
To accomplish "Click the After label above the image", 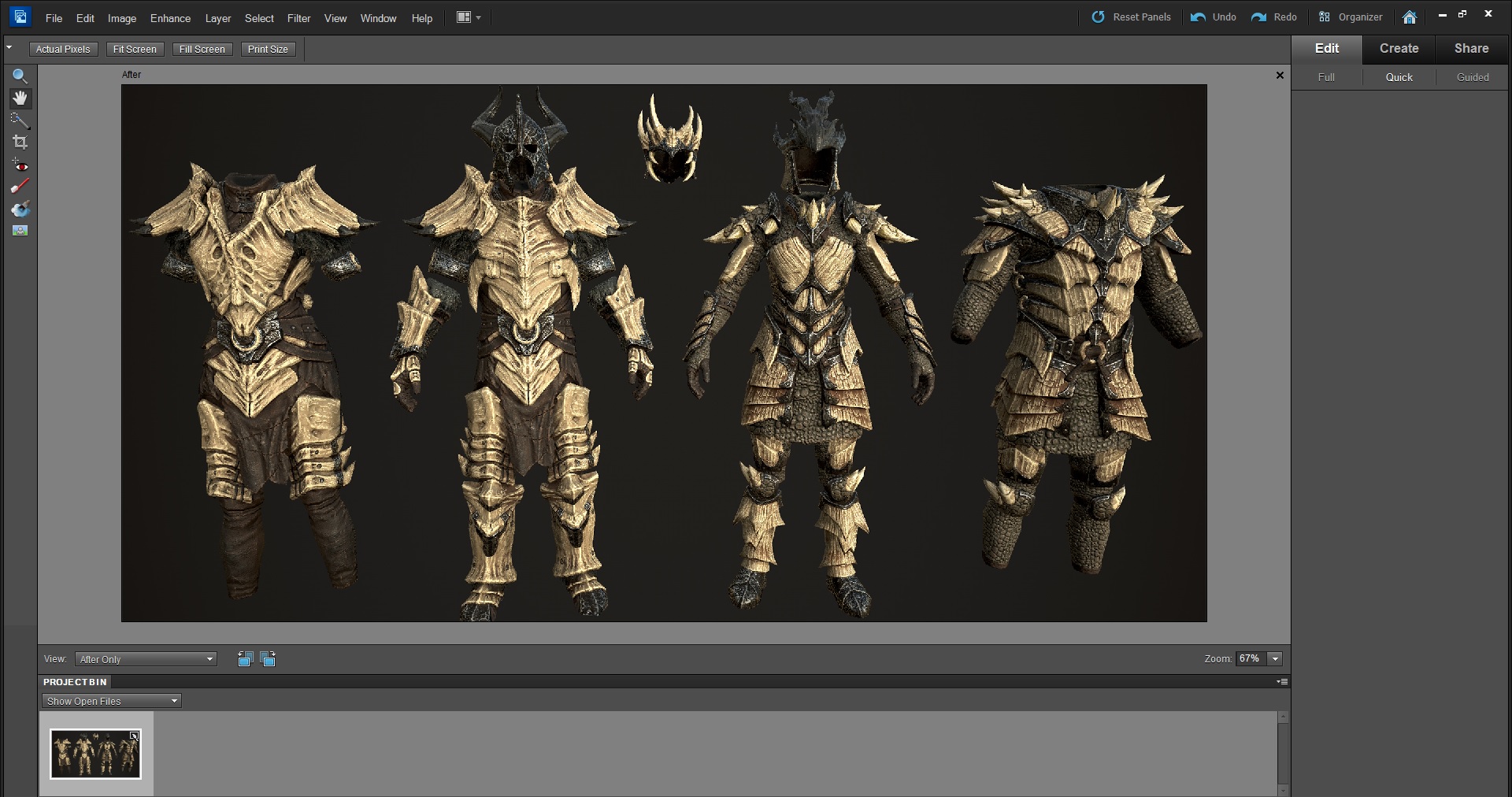I will pyautogui.click(x=132, y=75).
